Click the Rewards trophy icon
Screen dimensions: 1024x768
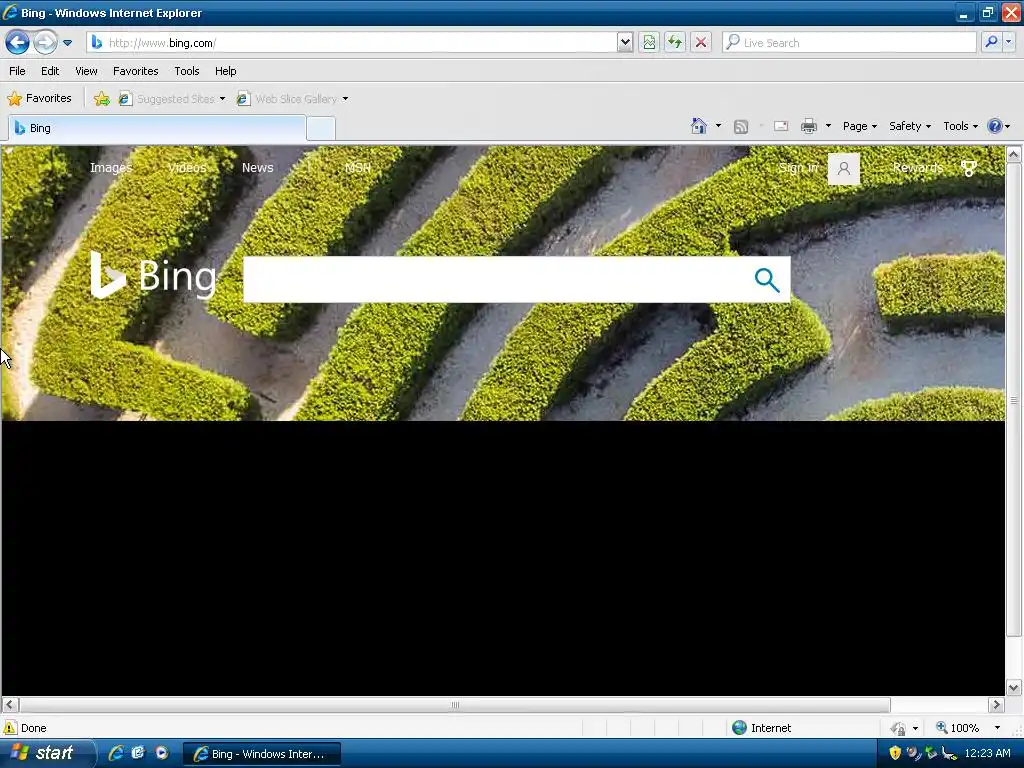click(969, 168)
